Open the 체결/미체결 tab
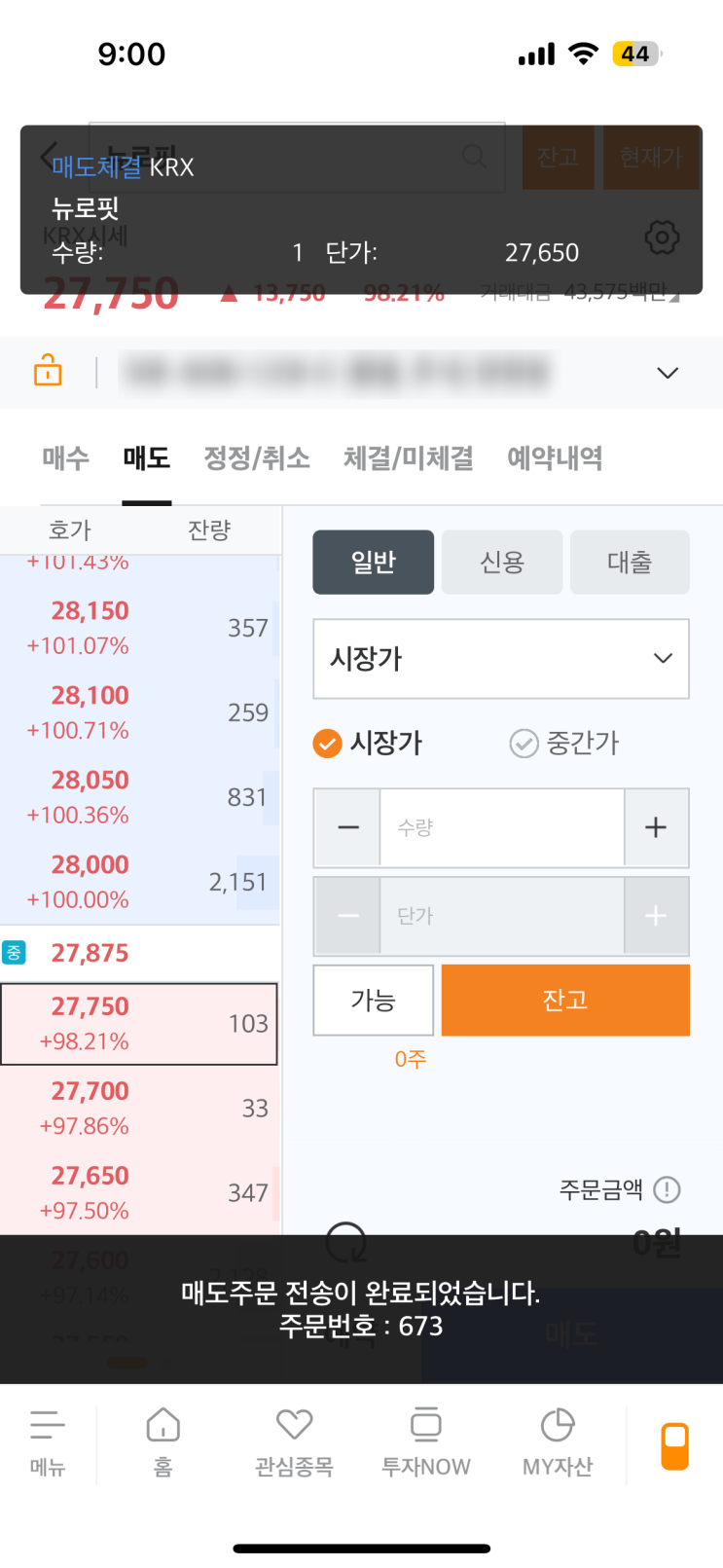Viewport: 723px width, 1568px height. pos(407,458)
